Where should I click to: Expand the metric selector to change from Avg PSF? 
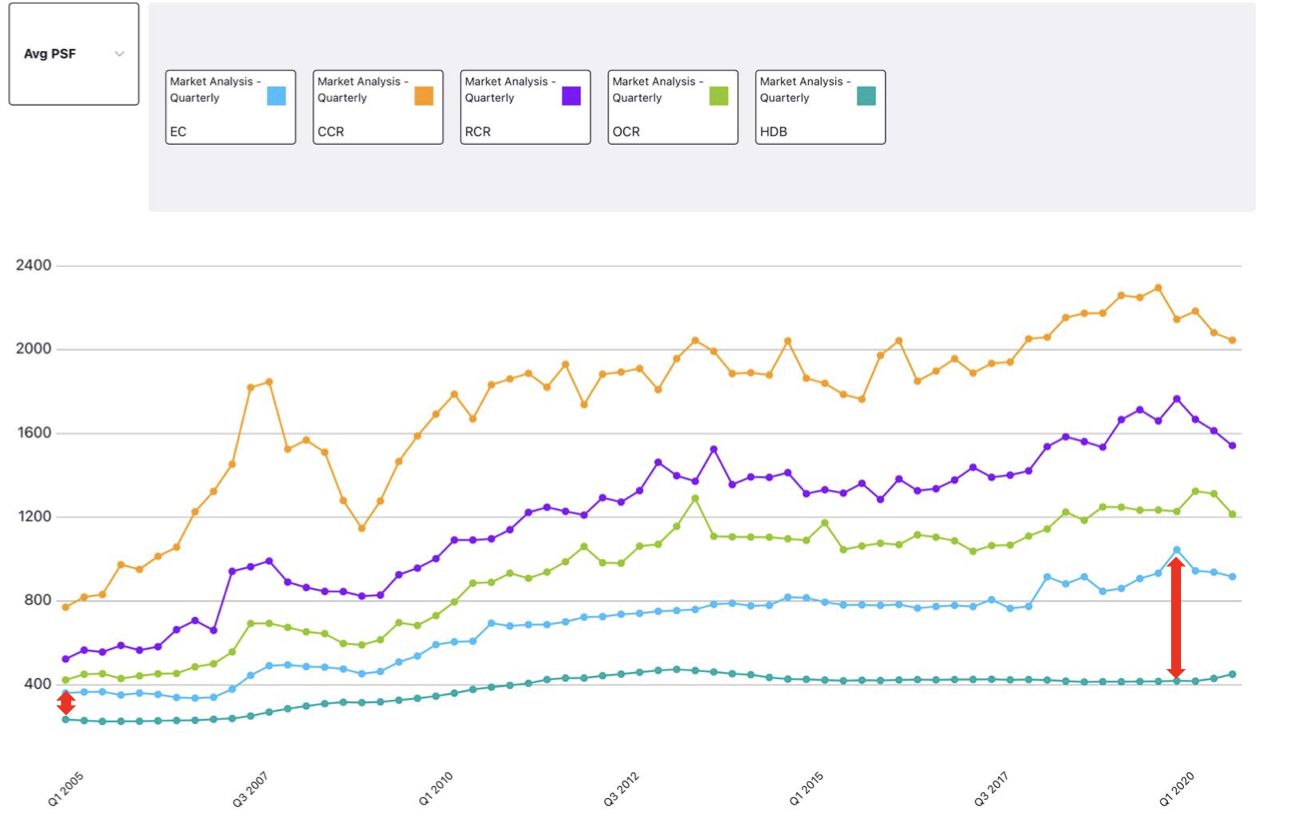click(72, 54)
